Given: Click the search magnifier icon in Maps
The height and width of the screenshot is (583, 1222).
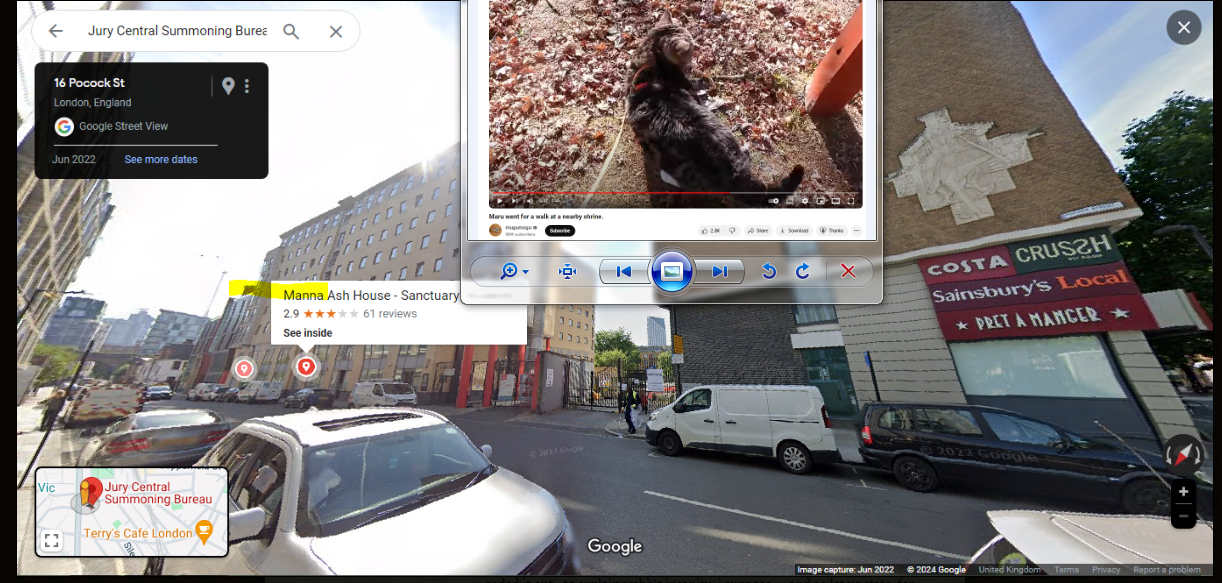Looking at the screenshot, I should click(x=291, y=31).
